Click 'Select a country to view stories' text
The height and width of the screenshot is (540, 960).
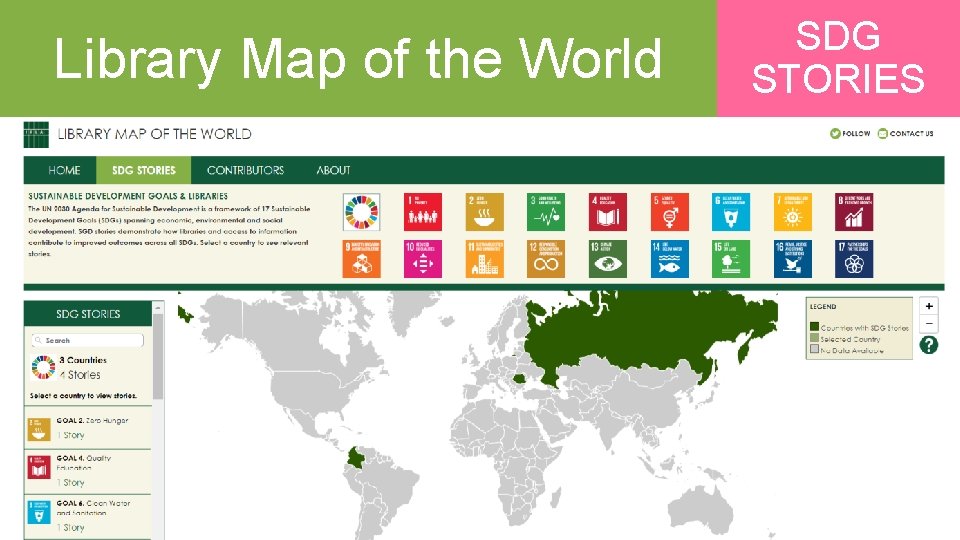pos(83,396)
